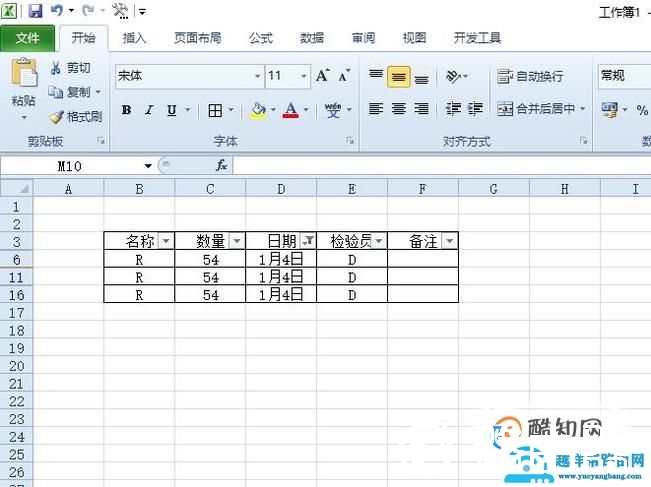Click the Undo icon
This screenshot has height=487, width=651.
click(57, 11)
